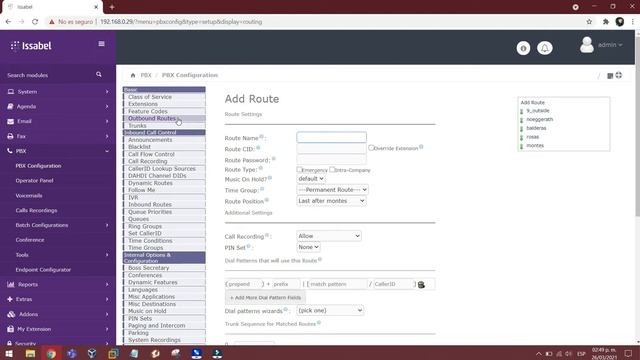Toggle the Override Extension checkbox
The width and height of the screenshot is (640, 360).
pos(371,148)
